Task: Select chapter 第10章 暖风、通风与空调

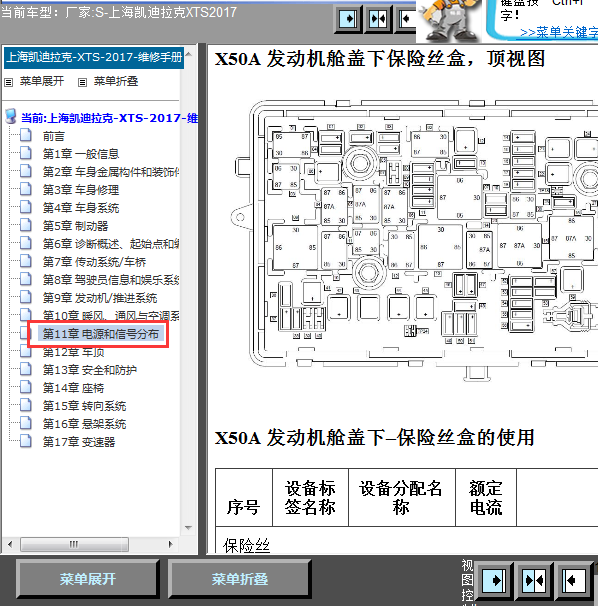Action: (x=111, y=316)
